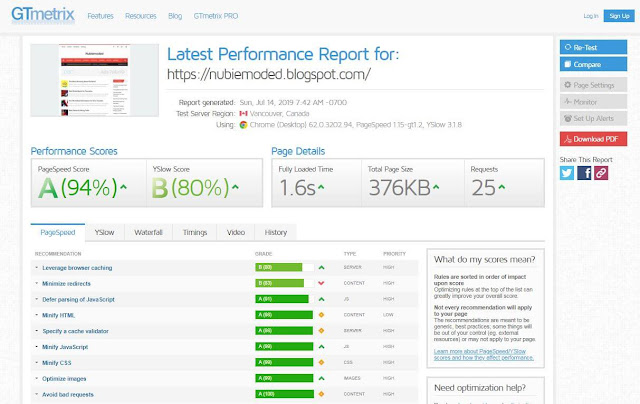Click green up arrow for Leverage browser caching
Screen dimensions: 640x404
tap(321, 268)
